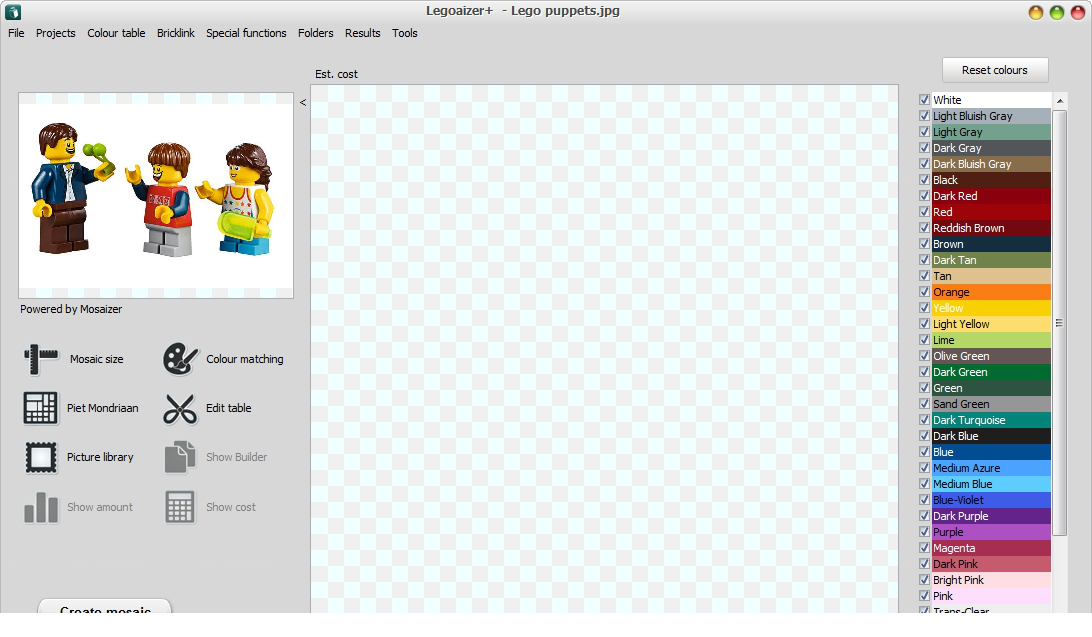Collapse the left panel with the < arrow
Screen dimensions: 1092x637
click(x=303, y=102)
